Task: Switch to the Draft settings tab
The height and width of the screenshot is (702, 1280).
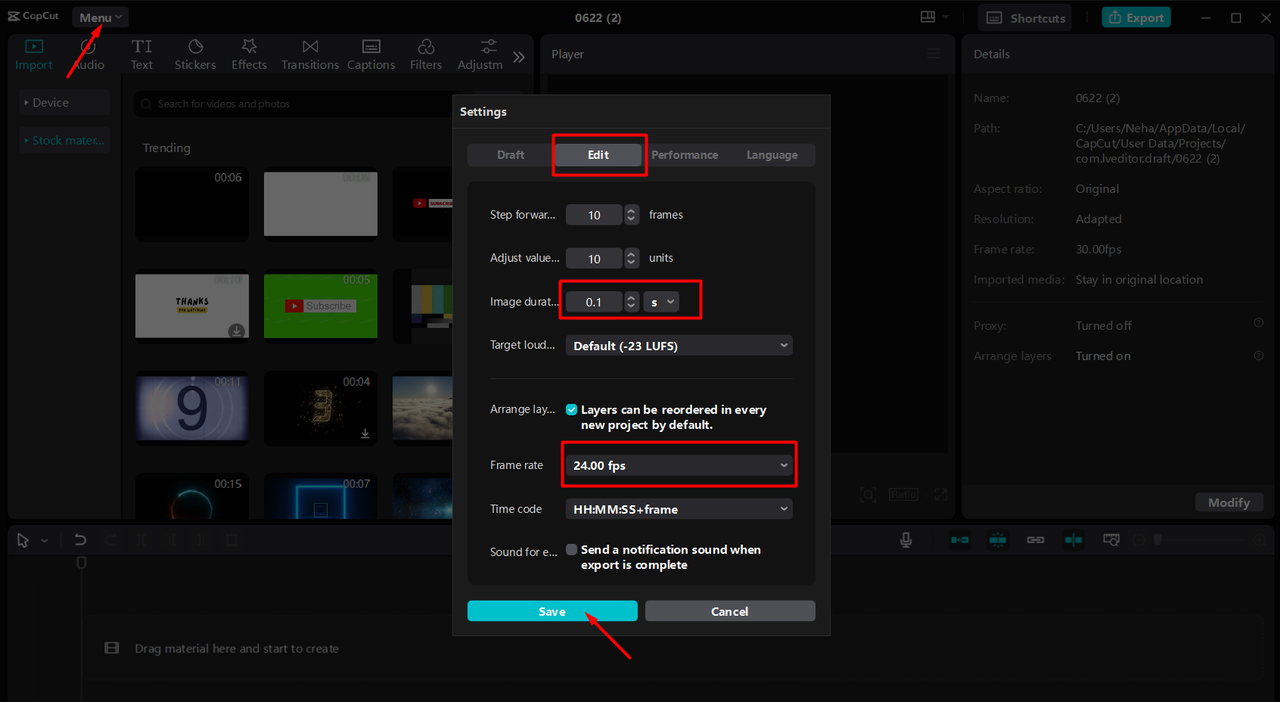Action: (511, 155)
